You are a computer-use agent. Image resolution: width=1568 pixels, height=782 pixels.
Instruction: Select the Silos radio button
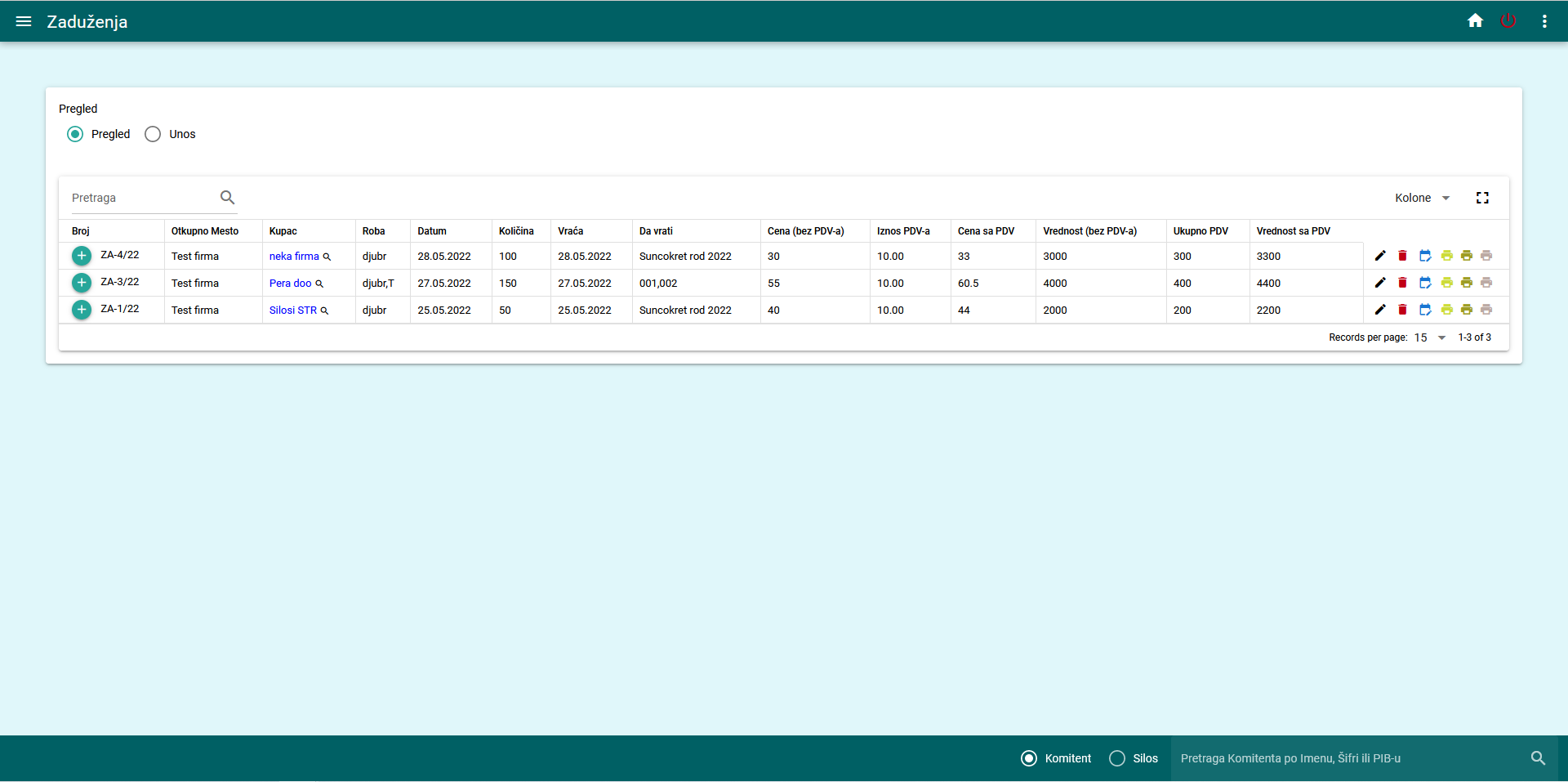pyautogui.click(x=1117, y=758)
